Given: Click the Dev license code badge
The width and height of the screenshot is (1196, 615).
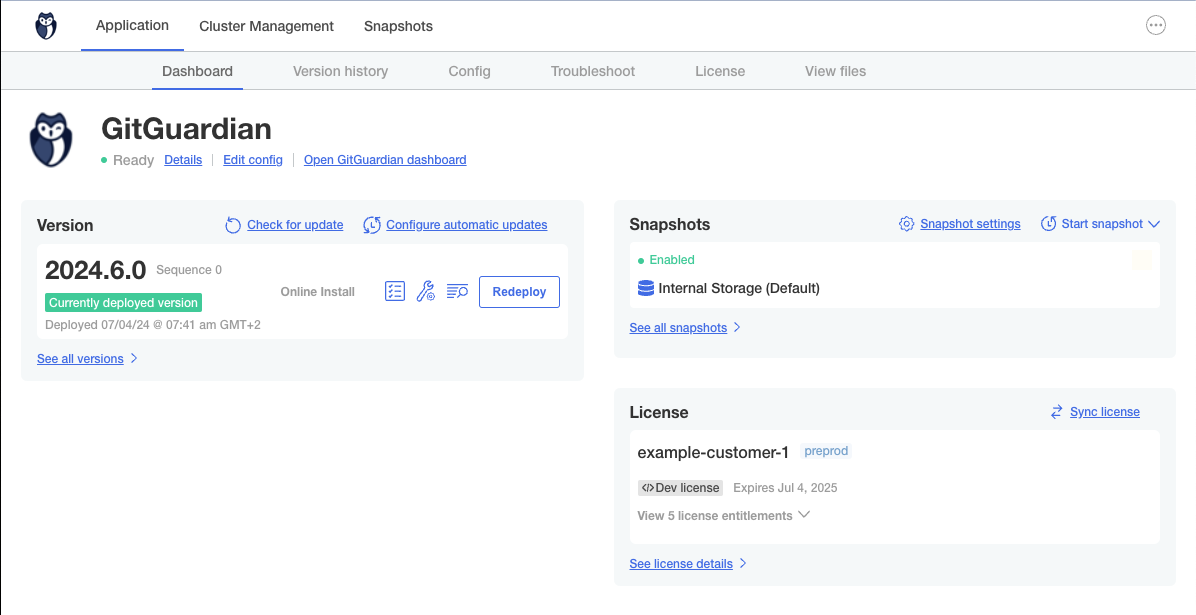Looking at the screenshot, I should tap(680, 488).
